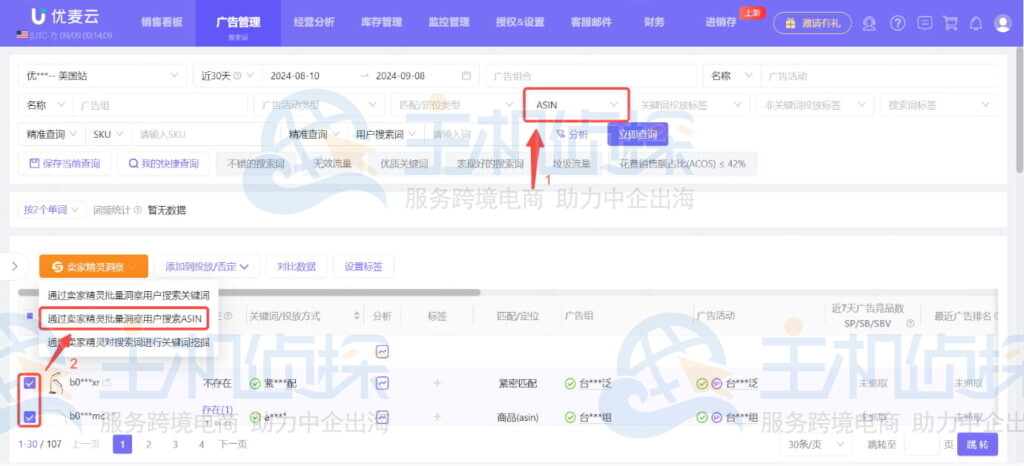Open the 按2个单词 dropdown
The width and height of the screenshot is (1024, 466).
[51, 210]
